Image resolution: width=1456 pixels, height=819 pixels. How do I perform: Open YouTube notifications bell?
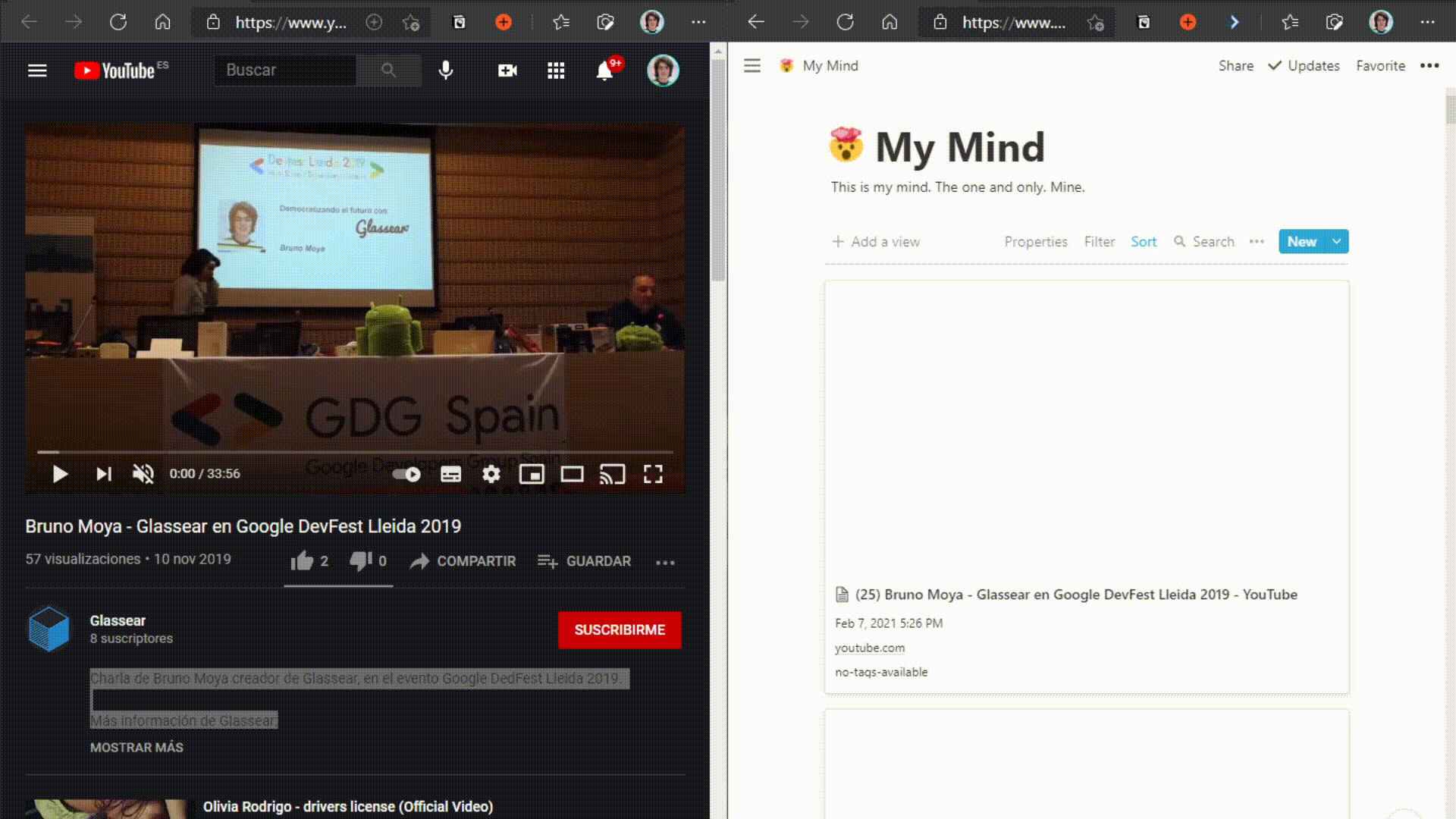[604, 71]
